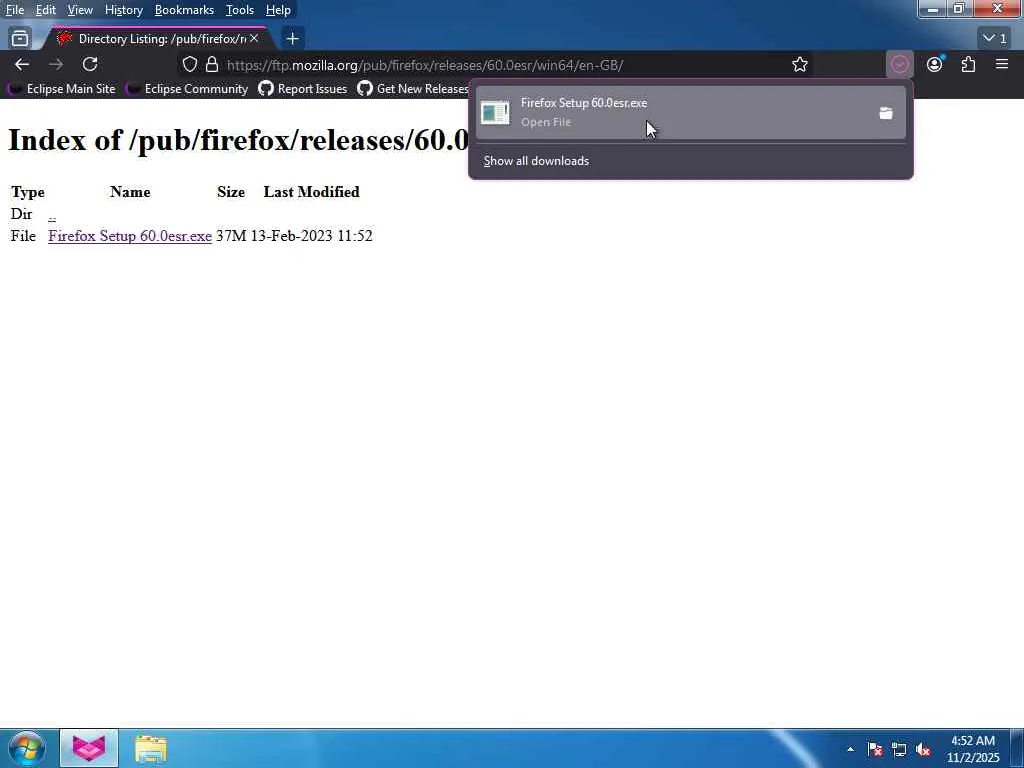Open the tab manager icon beside the tabs
This screenshot has width=1024, height=768.
pyautogui.click(x=20, y=39)
